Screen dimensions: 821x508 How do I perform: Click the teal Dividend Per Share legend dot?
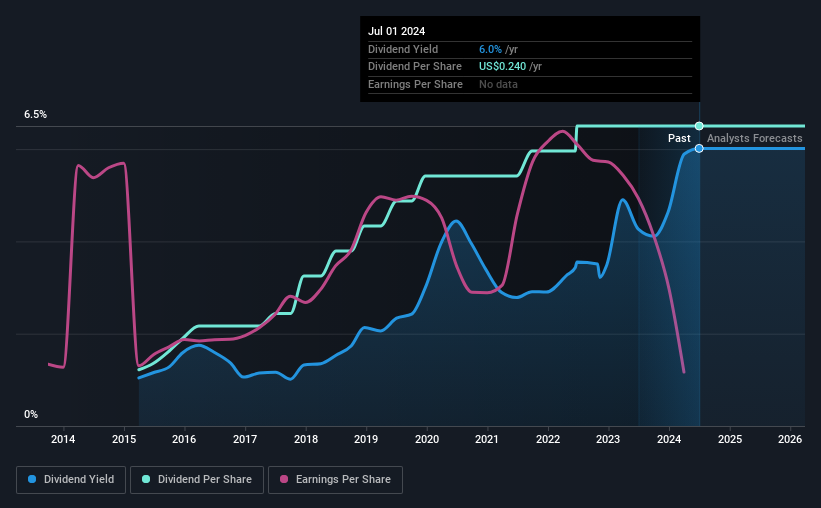tap(146, 479)
